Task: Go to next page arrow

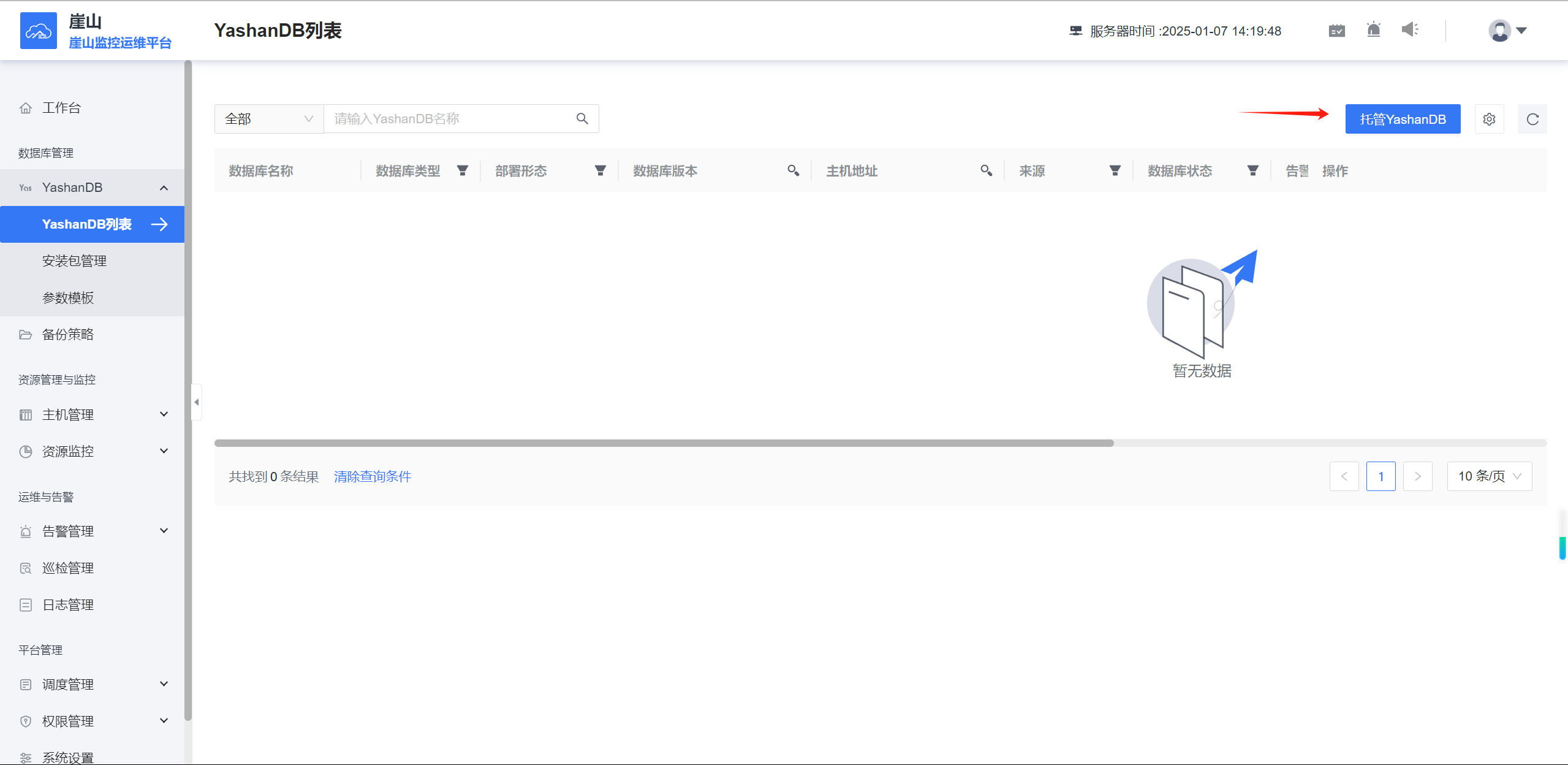Action: [1417, 476]
